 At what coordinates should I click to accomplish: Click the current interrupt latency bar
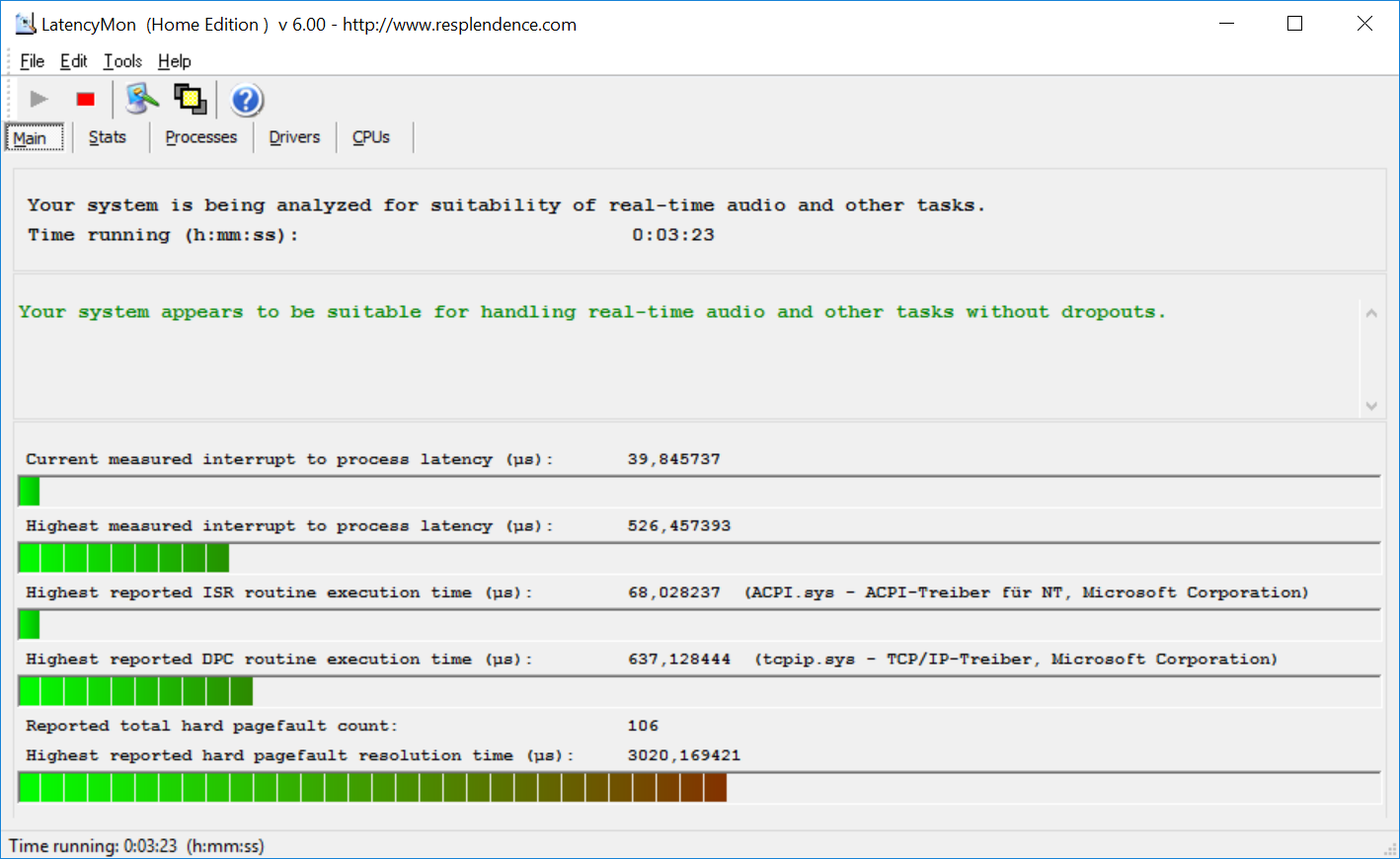tap(699, 491)
